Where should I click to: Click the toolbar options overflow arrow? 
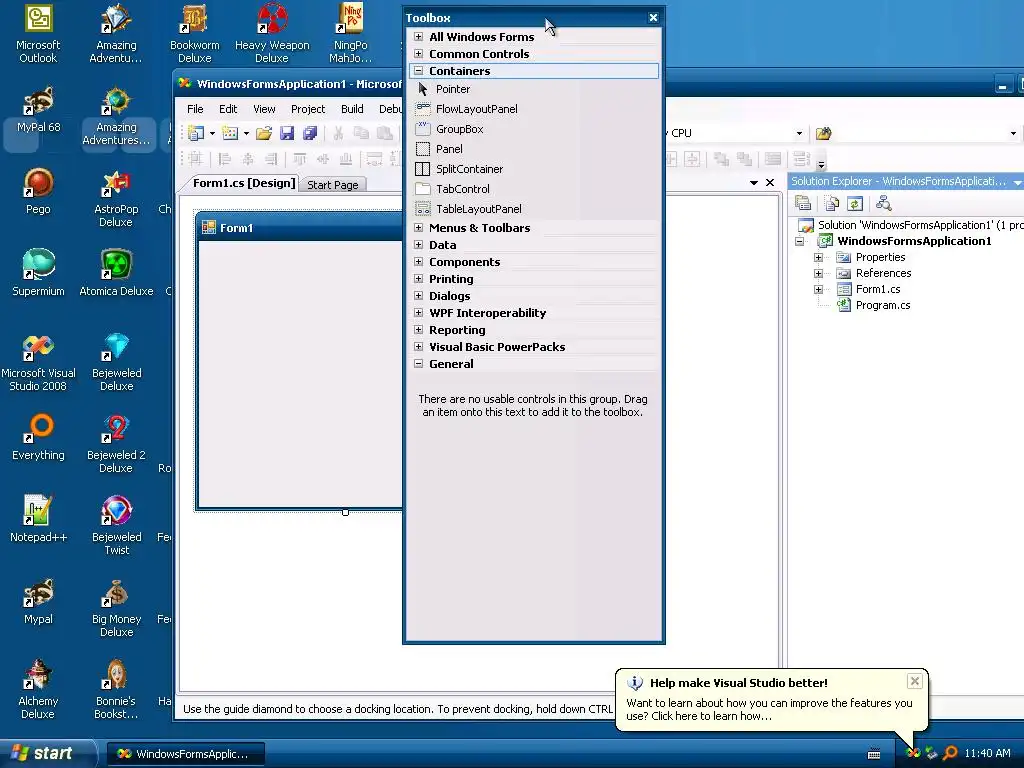pos(822,164)
